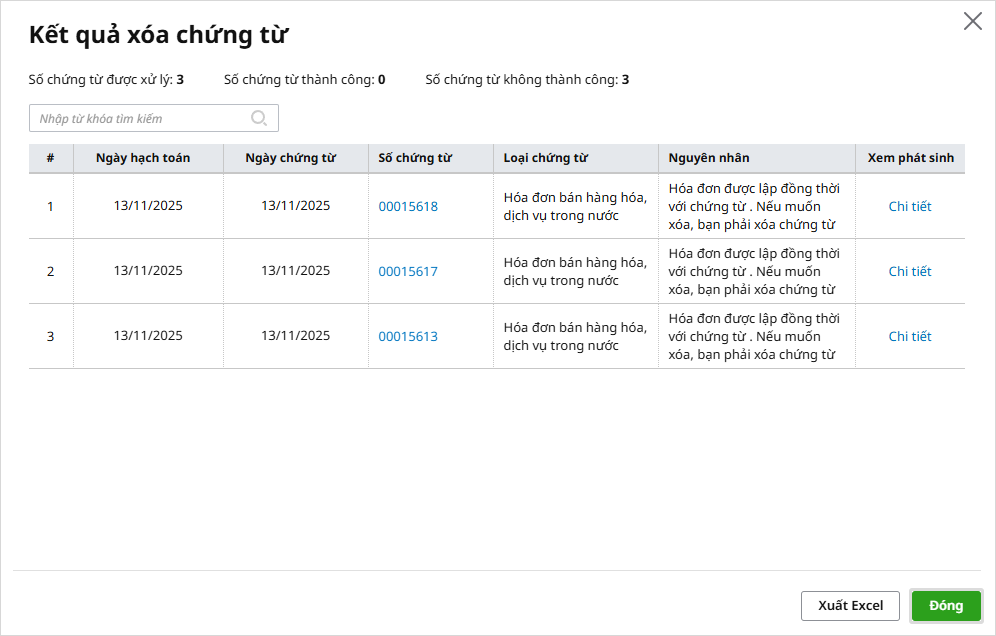The width and height of the screenshot is (996, 636).
Task: Click the Xem phát sinh column header
Action: 910,158
